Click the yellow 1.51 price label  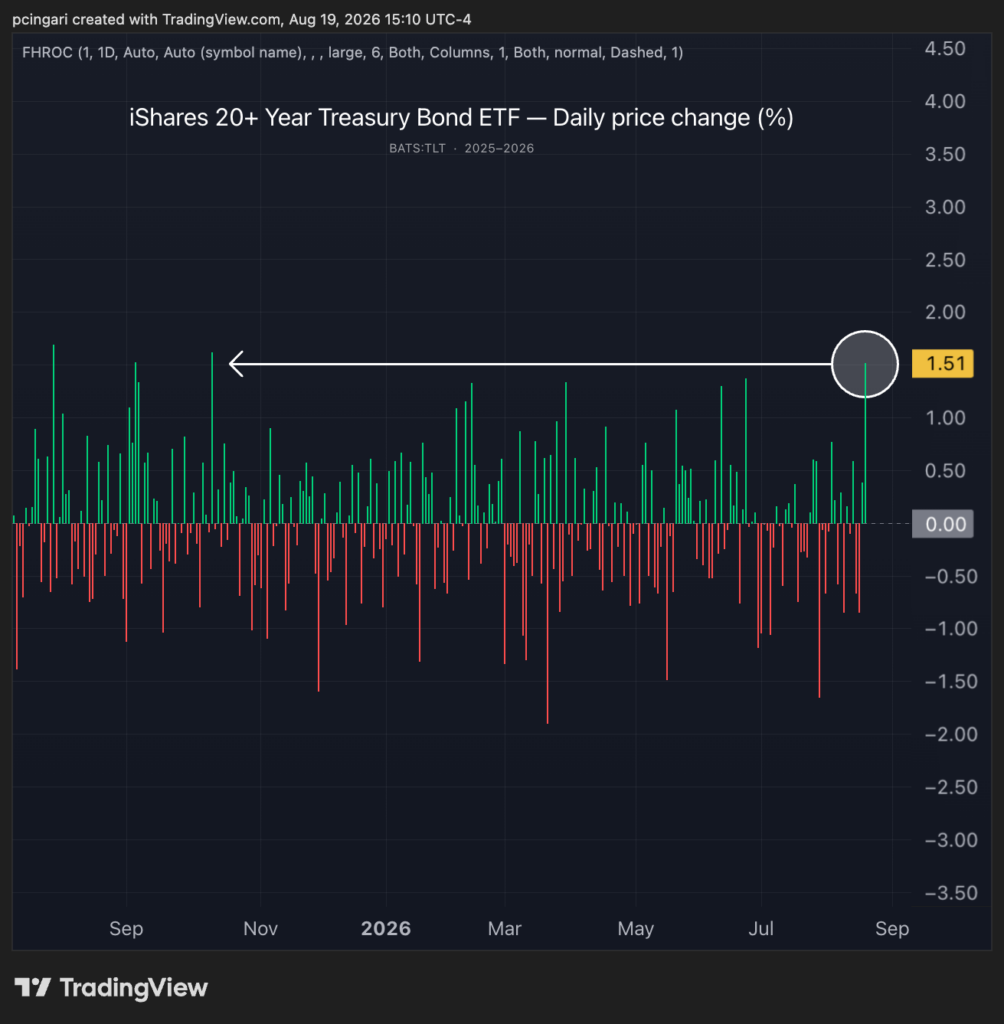(x=943, y=363)
